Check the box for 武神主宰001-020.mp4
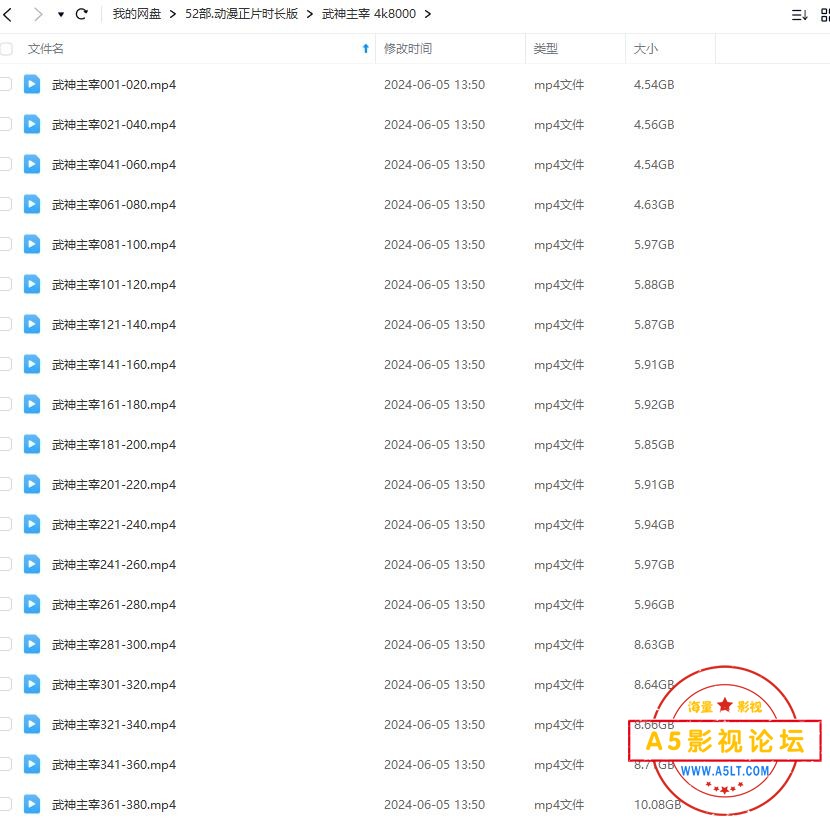Screen dimensions: 830x826 pos(6,84)
